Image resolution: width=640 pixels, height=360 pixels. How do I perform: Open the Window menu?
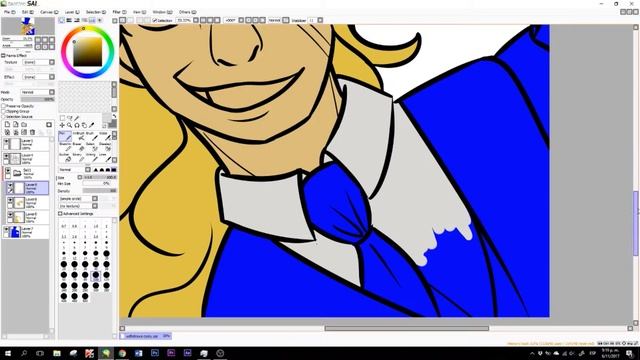click(162, 12)
